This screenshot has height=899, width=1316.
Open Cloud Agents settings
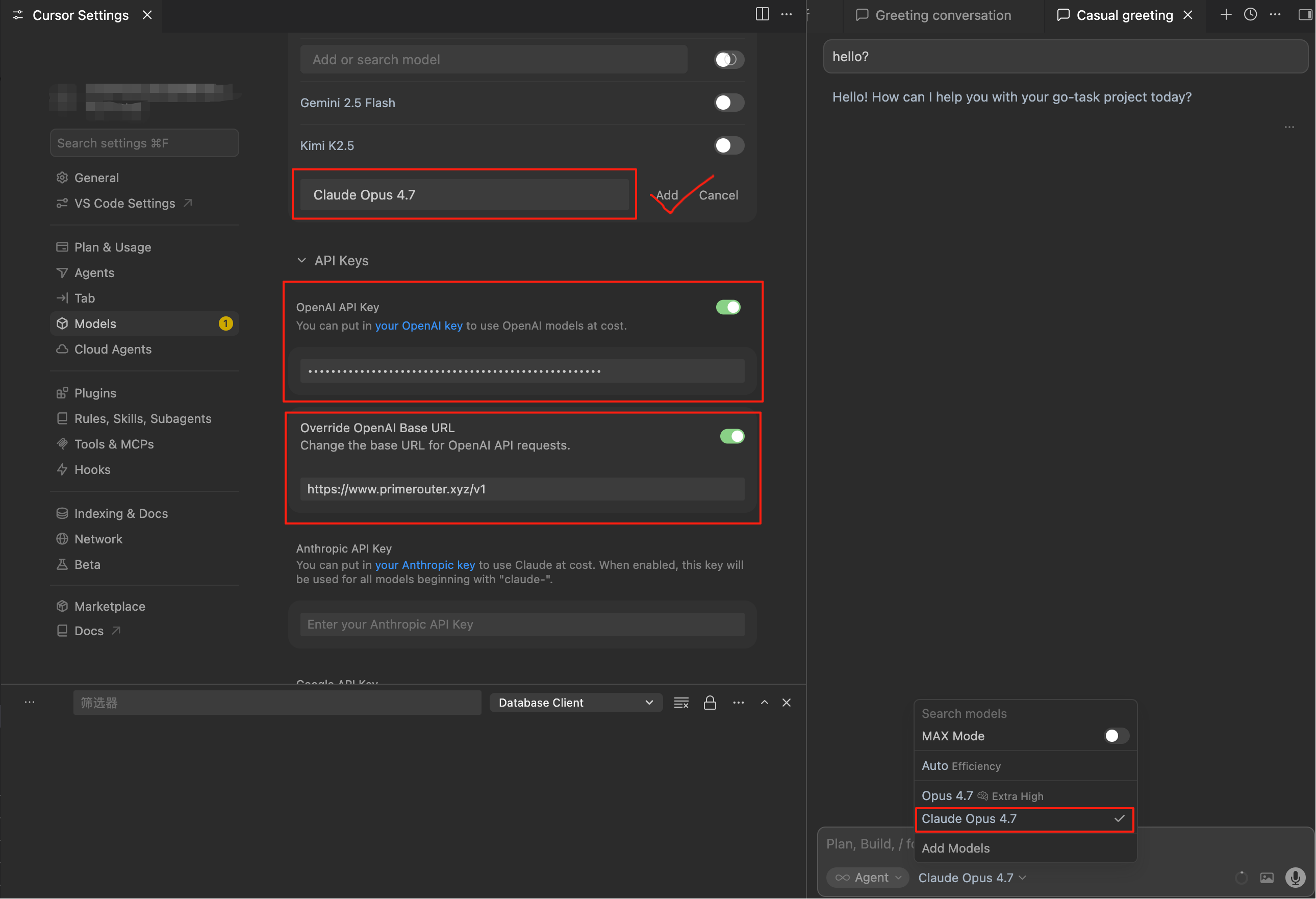pyautogui.click(x=144, y=349)
